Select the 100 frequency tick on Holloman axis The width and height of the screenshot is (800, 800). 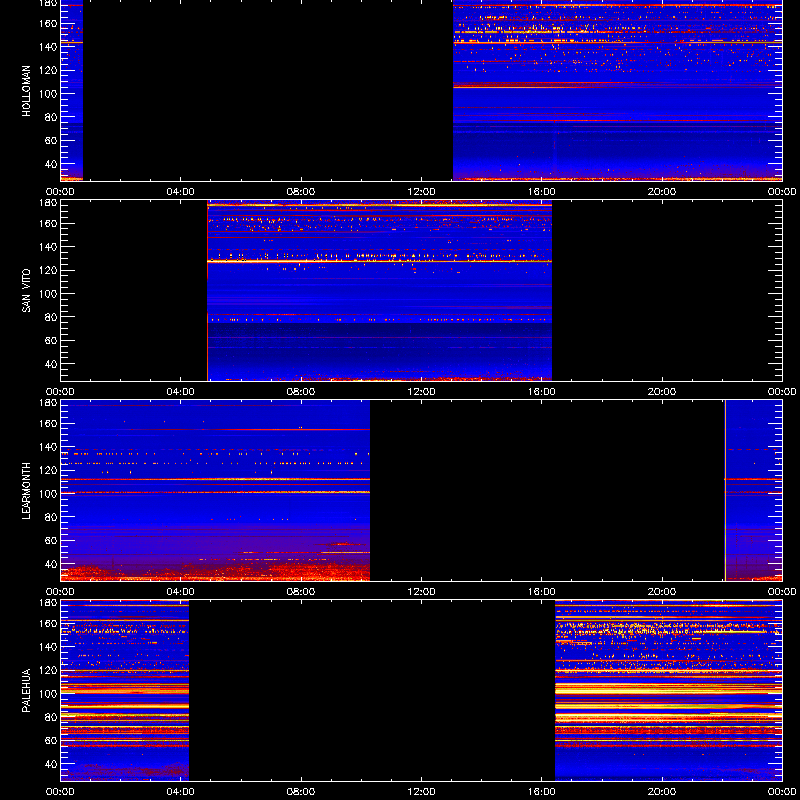49,94
